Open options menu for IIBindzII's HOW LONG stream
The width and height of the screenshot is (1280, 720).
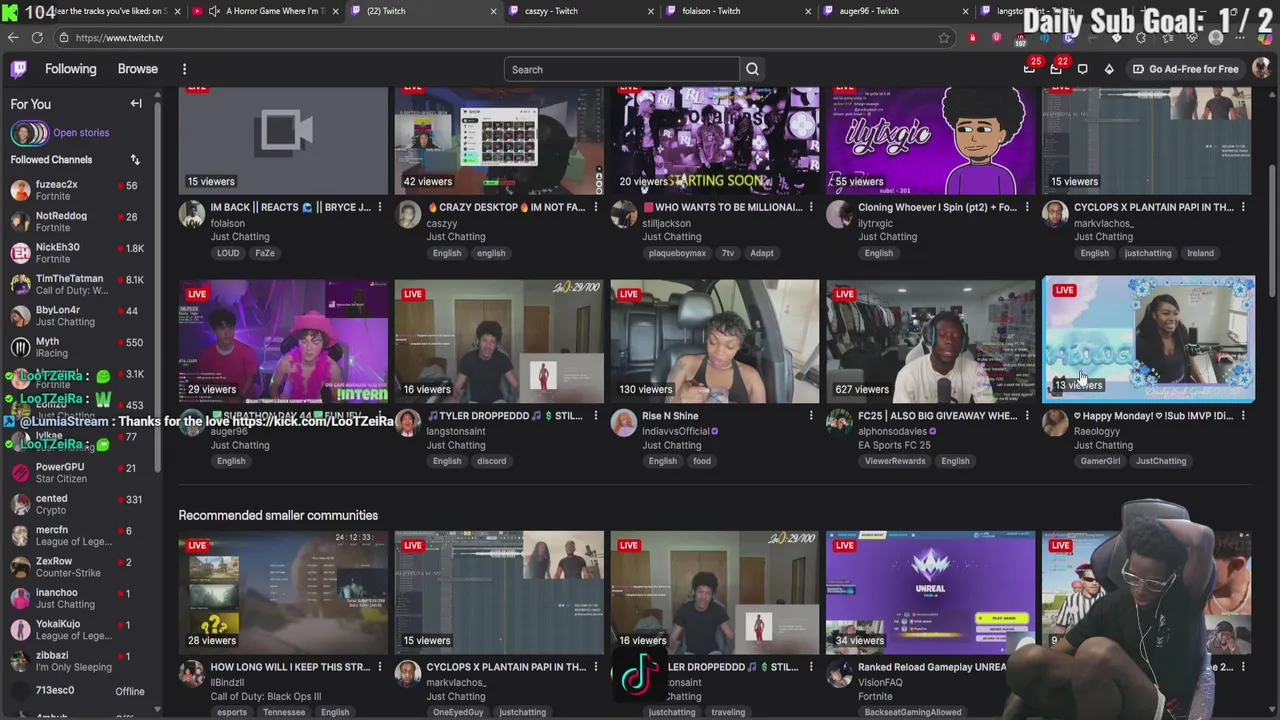[x=379, y=667]
